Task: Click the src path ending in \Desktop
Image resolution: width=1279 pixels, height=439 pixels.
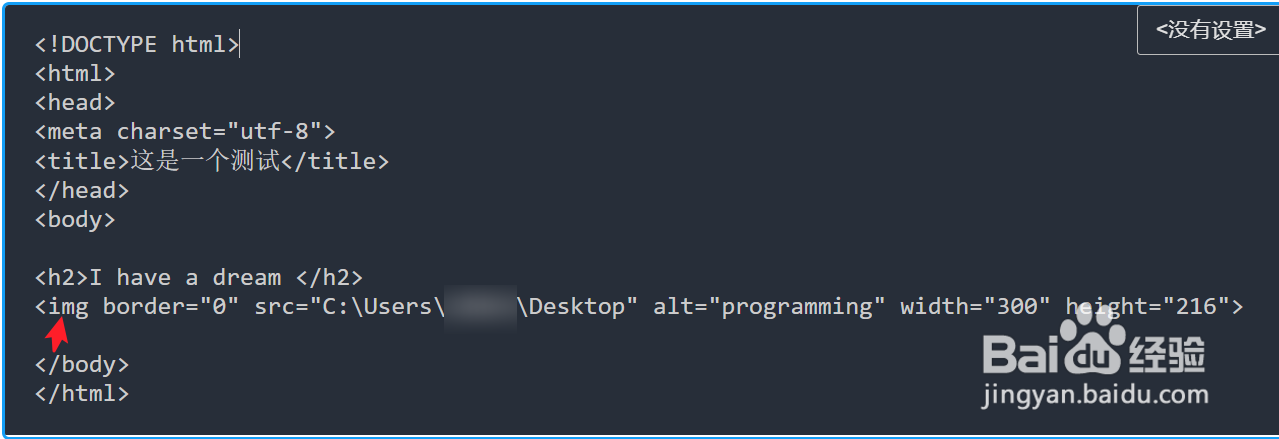Action: coord(445,306)
